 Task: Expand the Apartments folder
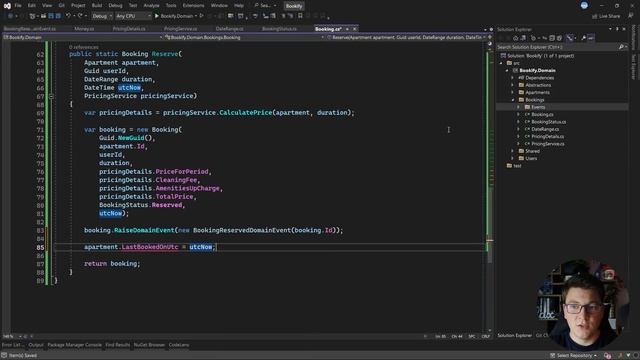[513, 93]
